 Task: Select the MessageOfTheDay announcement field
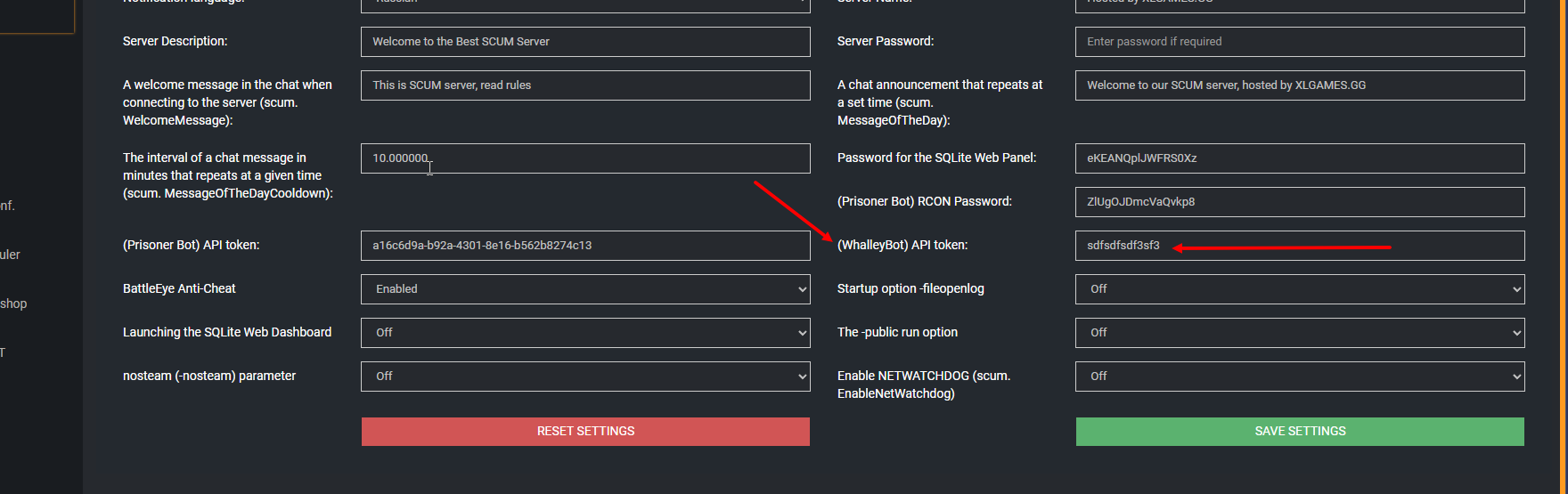(x=1300, y=85)
